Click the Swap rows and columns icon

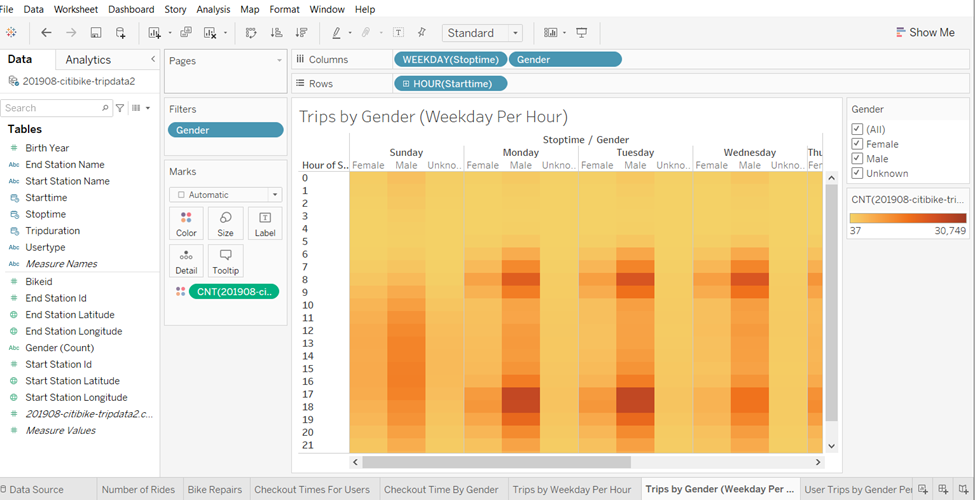point(251,33)
